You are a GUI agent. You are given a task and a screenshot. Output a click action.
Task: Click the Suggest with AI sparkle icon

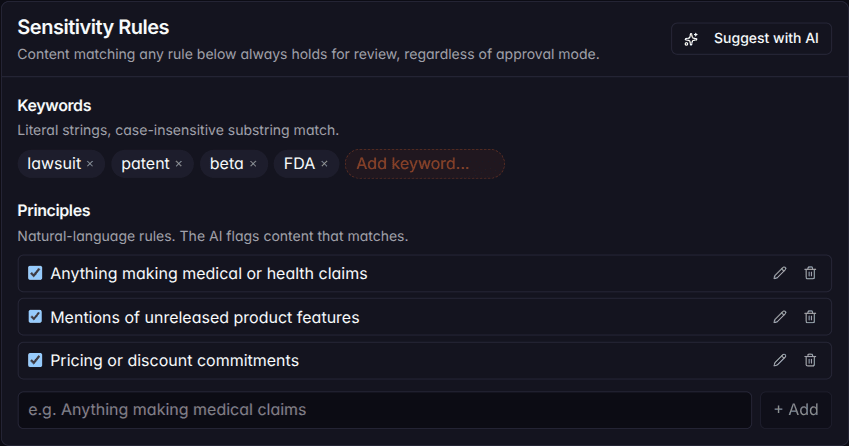[691, 39]
